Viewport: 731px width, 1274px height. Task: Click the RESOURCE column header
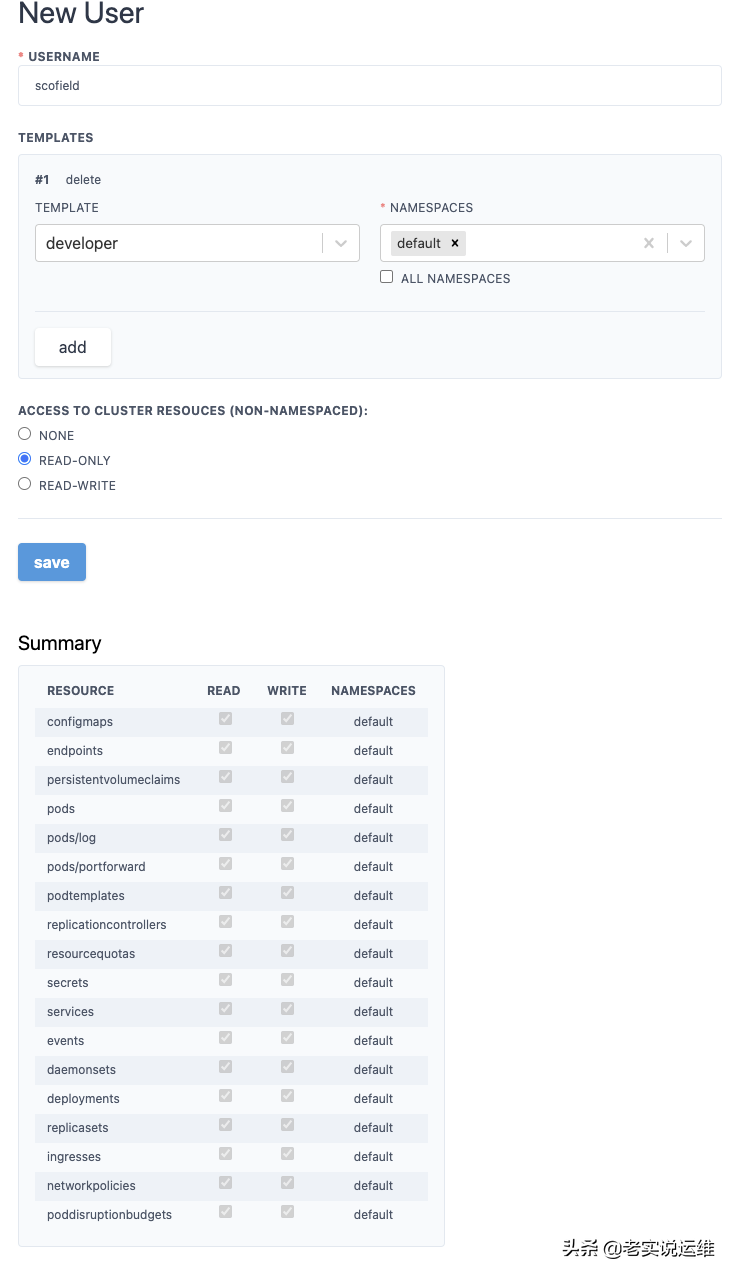pos(80,690)
